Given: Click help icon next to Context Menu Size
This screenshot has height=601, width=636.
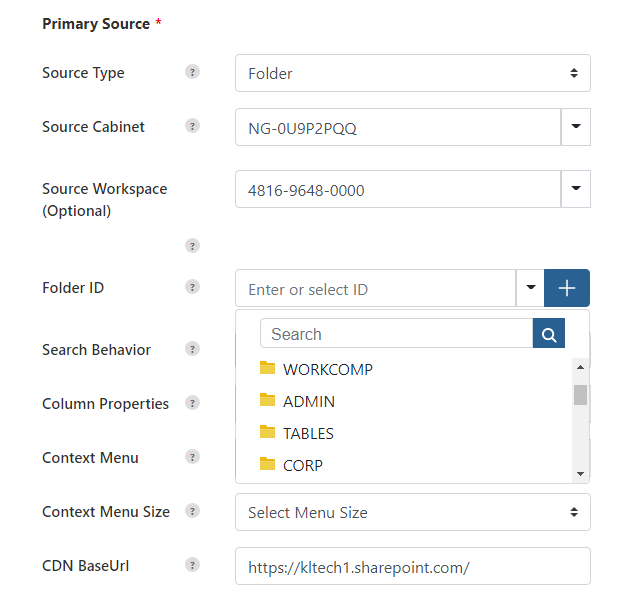Looking at the screenshot, I should pos(192,511).
